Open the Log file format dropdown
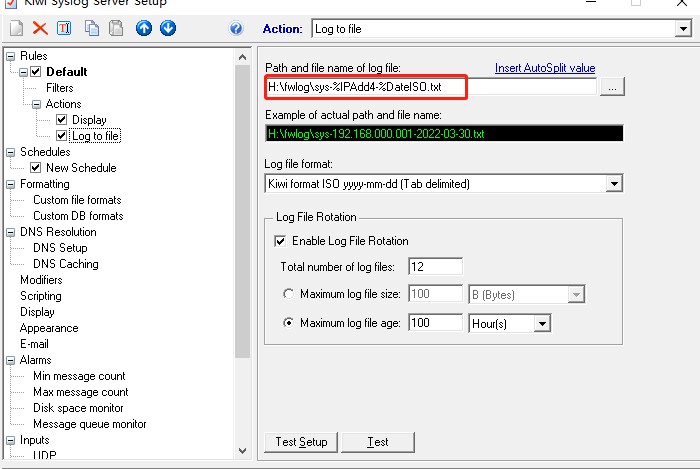The image size is (700, 469). tap(614, 184)
